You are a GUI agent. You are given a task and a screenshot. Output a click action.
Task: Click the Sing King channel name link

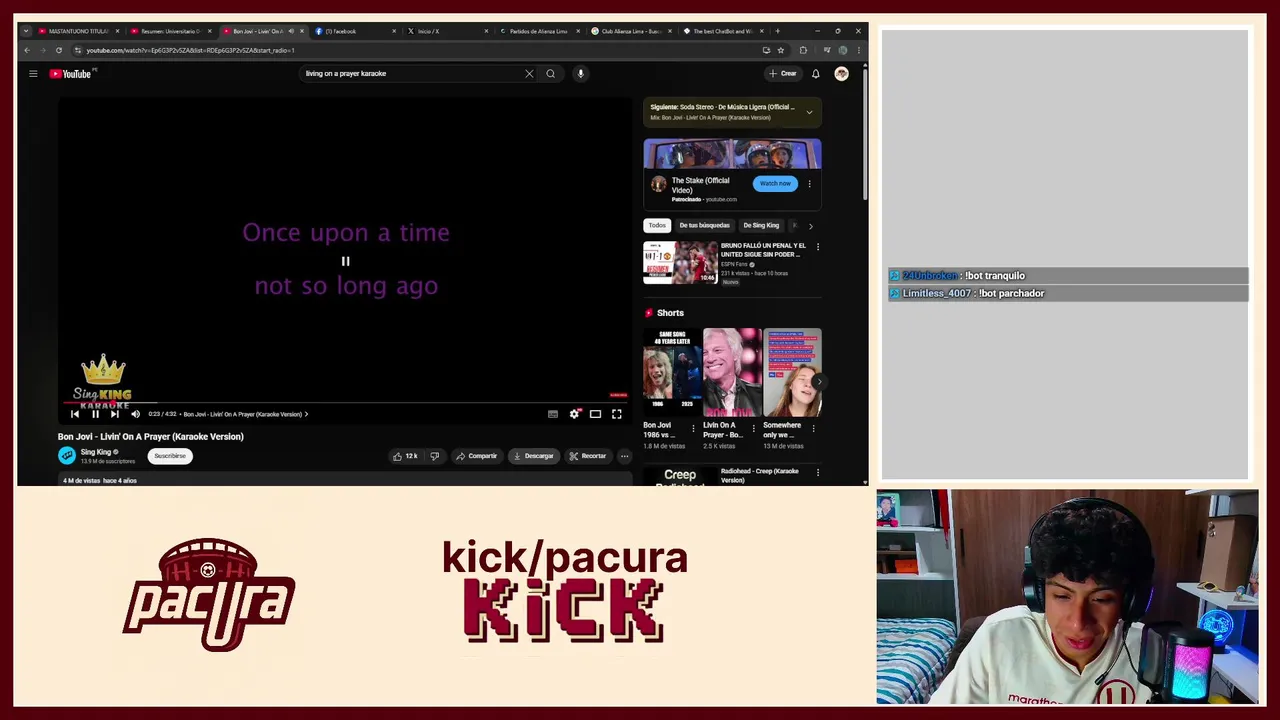pyautogui.click(x=96, y=452)
